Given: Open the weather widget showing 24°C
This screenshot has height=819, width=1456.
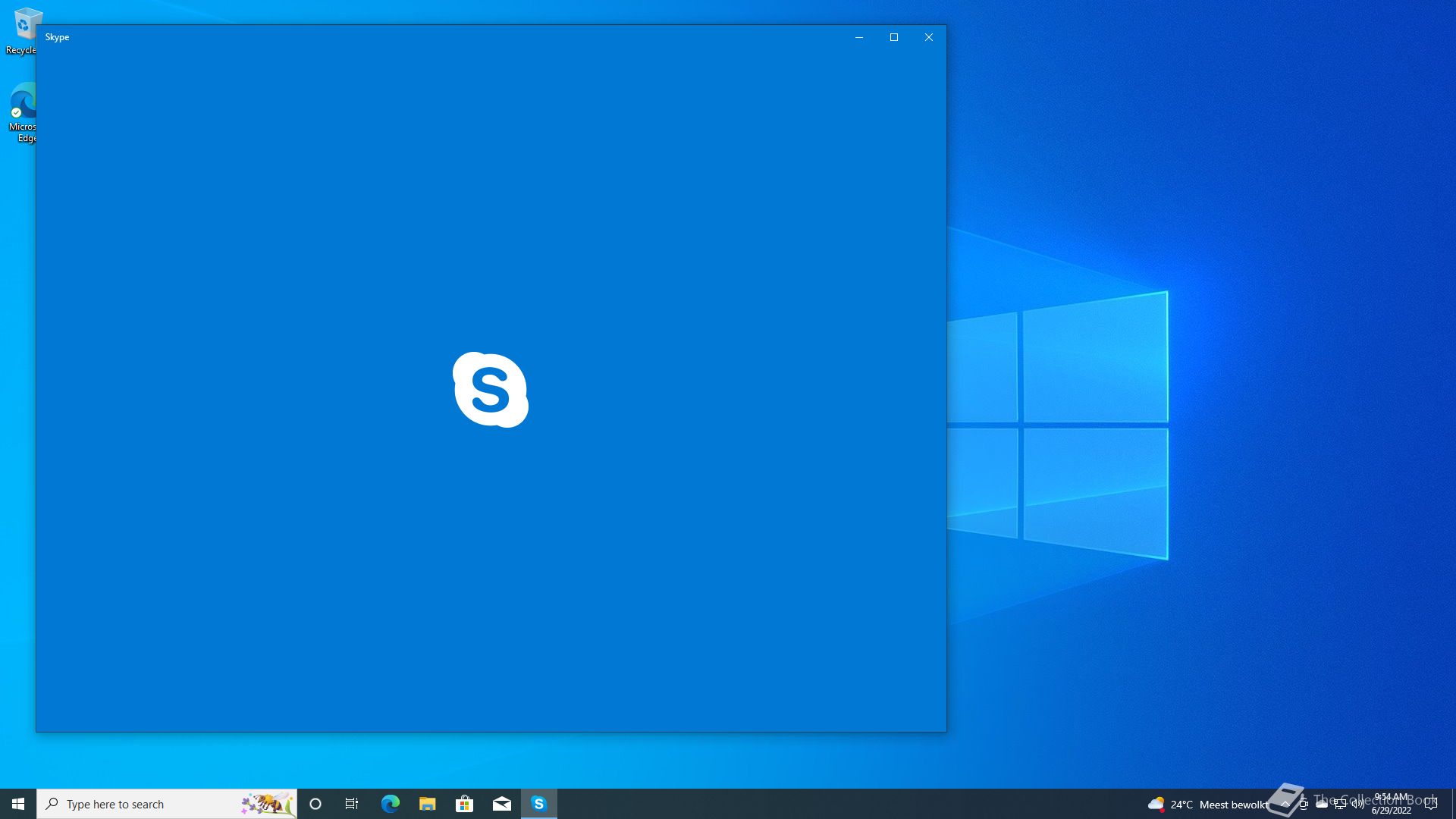Looking at the screenshot, I should 1207,804.
